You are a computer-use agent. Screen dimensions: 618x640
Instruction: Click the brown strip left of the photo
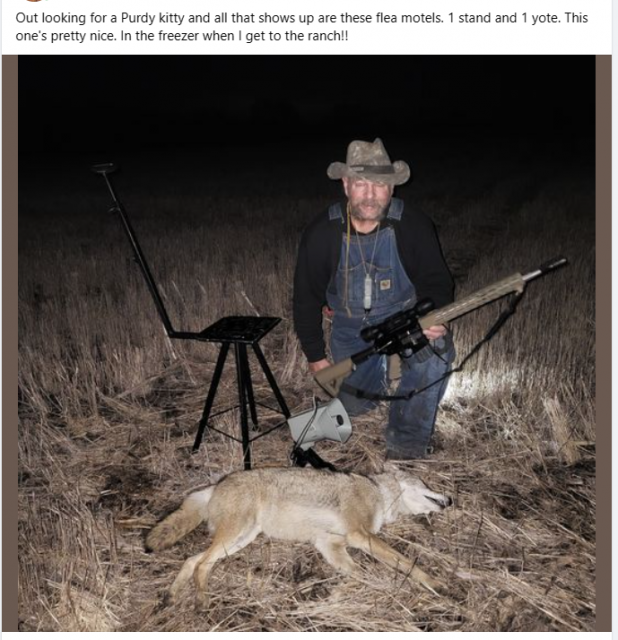[10, 343]
